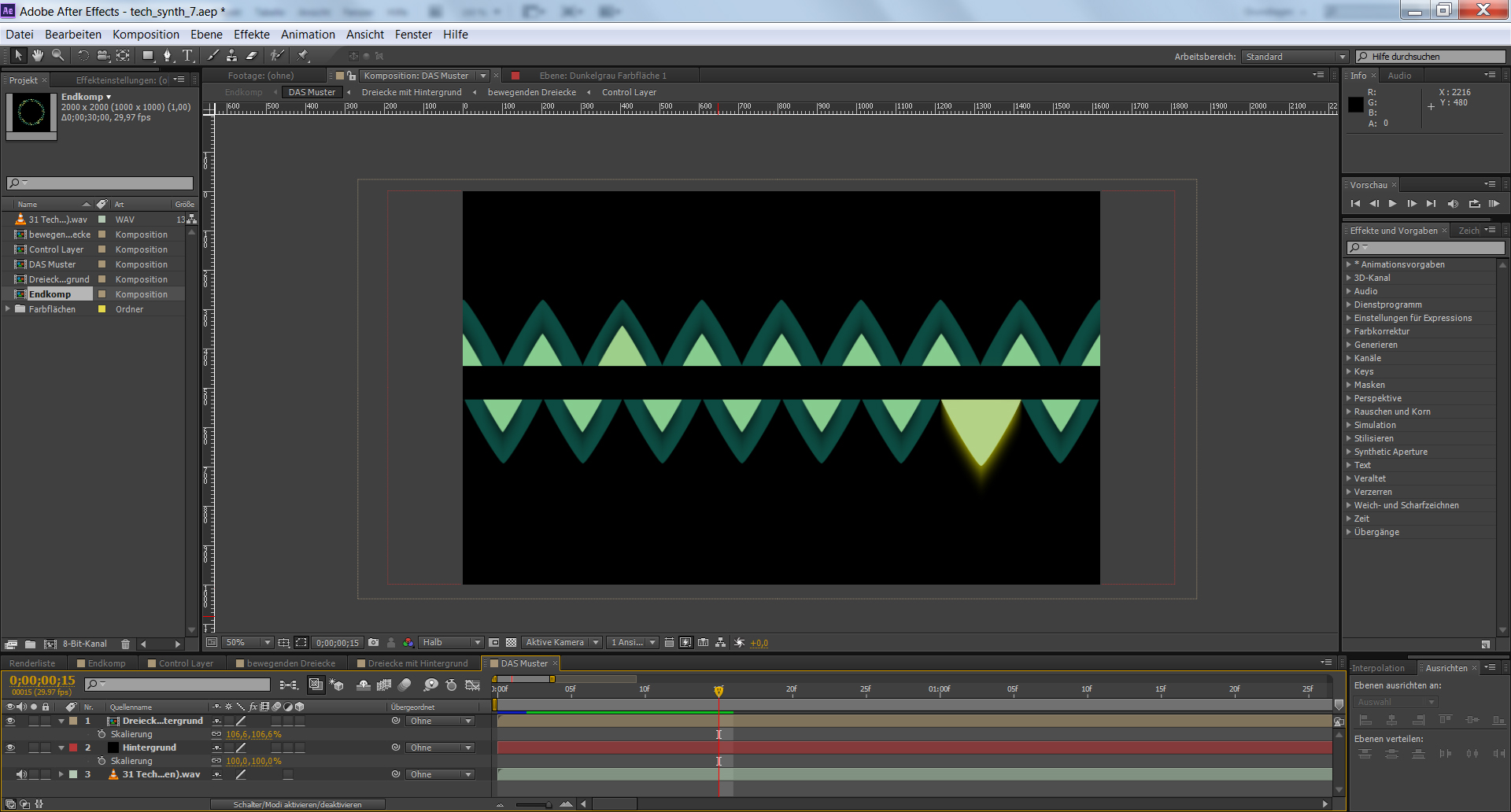Toggle visibility of the Hintergrund layer
Image resolution: width=1511 pixels, height=812 pixels.
coord(10,747)
